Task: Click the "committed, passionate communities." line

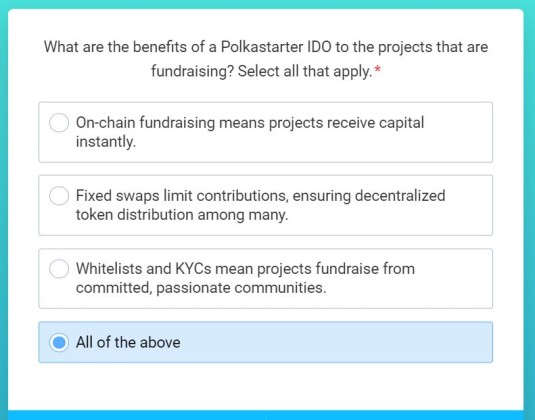Action: coord(201,288)
